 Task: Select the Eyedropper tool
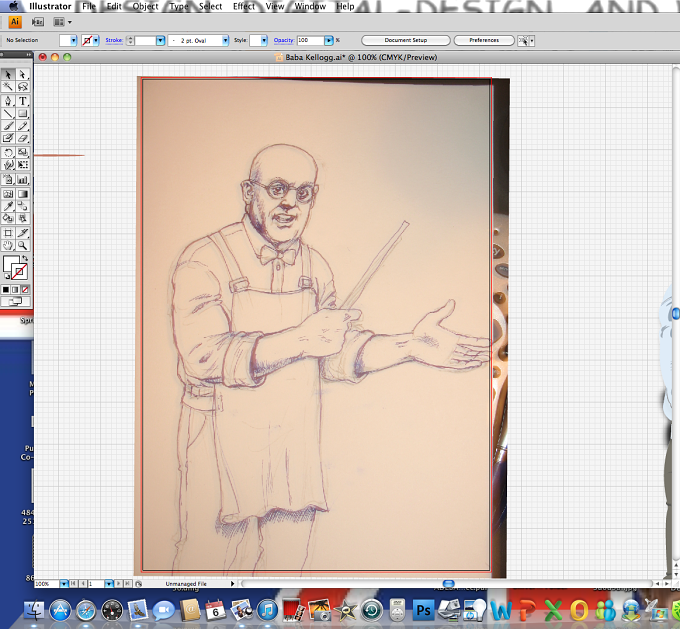(8, 206)
